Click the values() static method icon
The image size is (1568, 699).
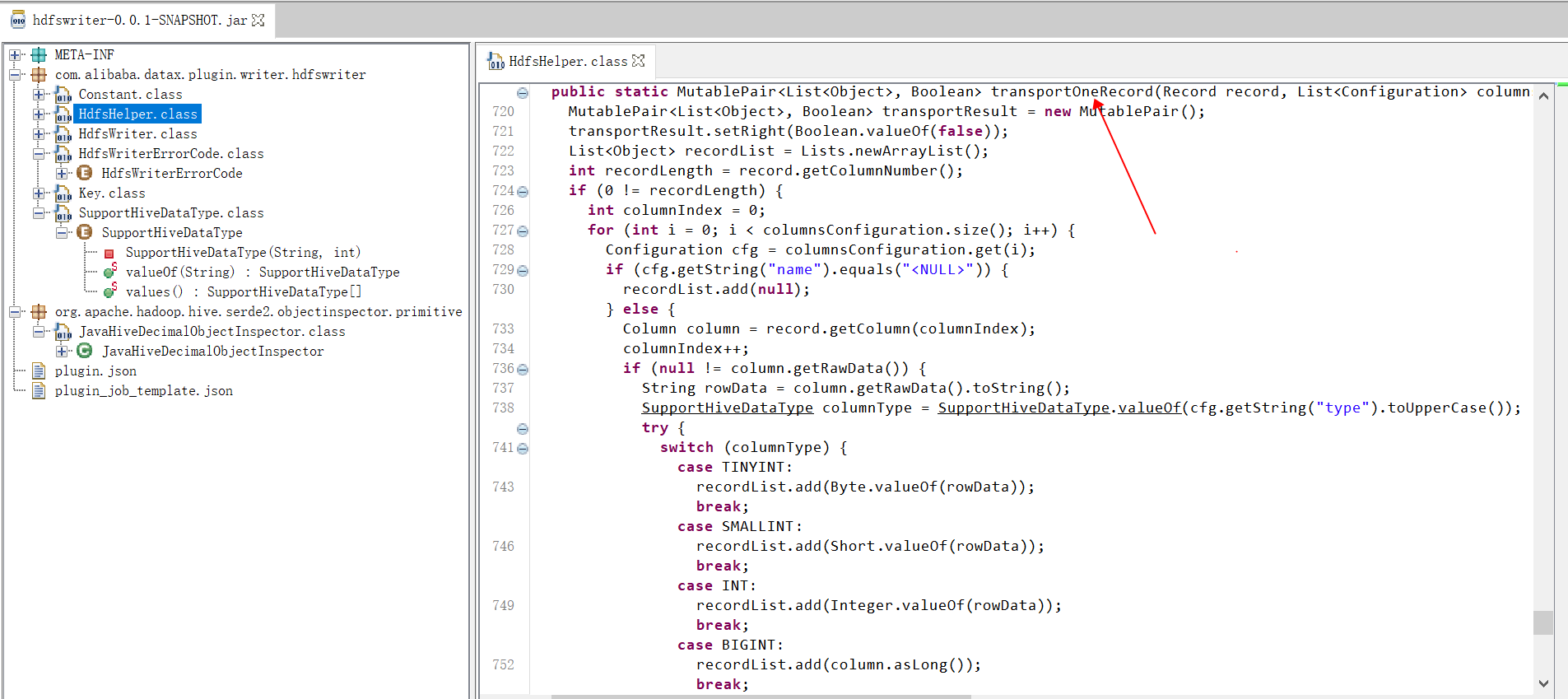click(x=109, y=291)
